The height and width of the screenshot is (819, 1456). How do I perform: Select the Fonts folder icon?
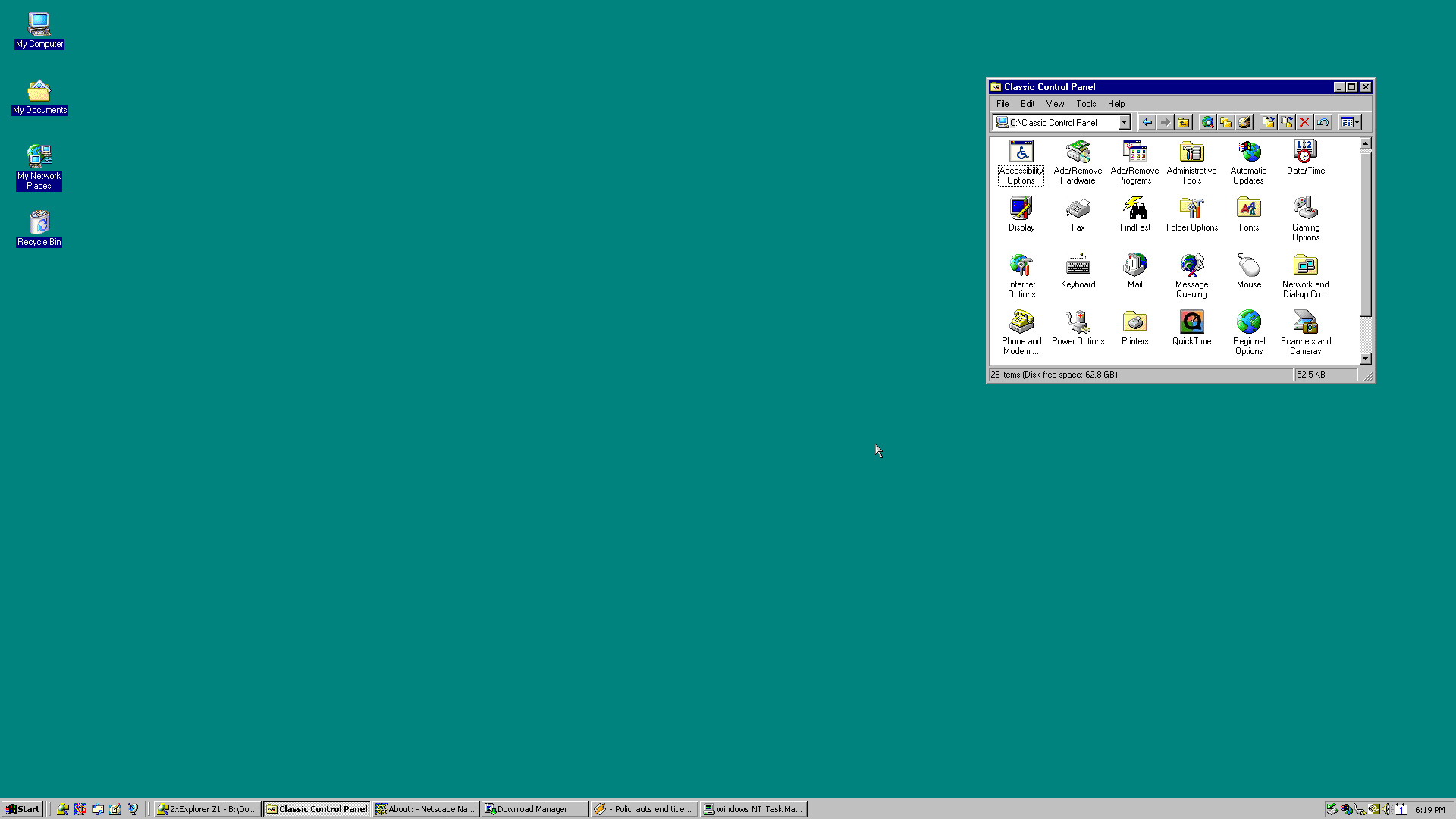pyautogui.click(x=1248, y=214)
